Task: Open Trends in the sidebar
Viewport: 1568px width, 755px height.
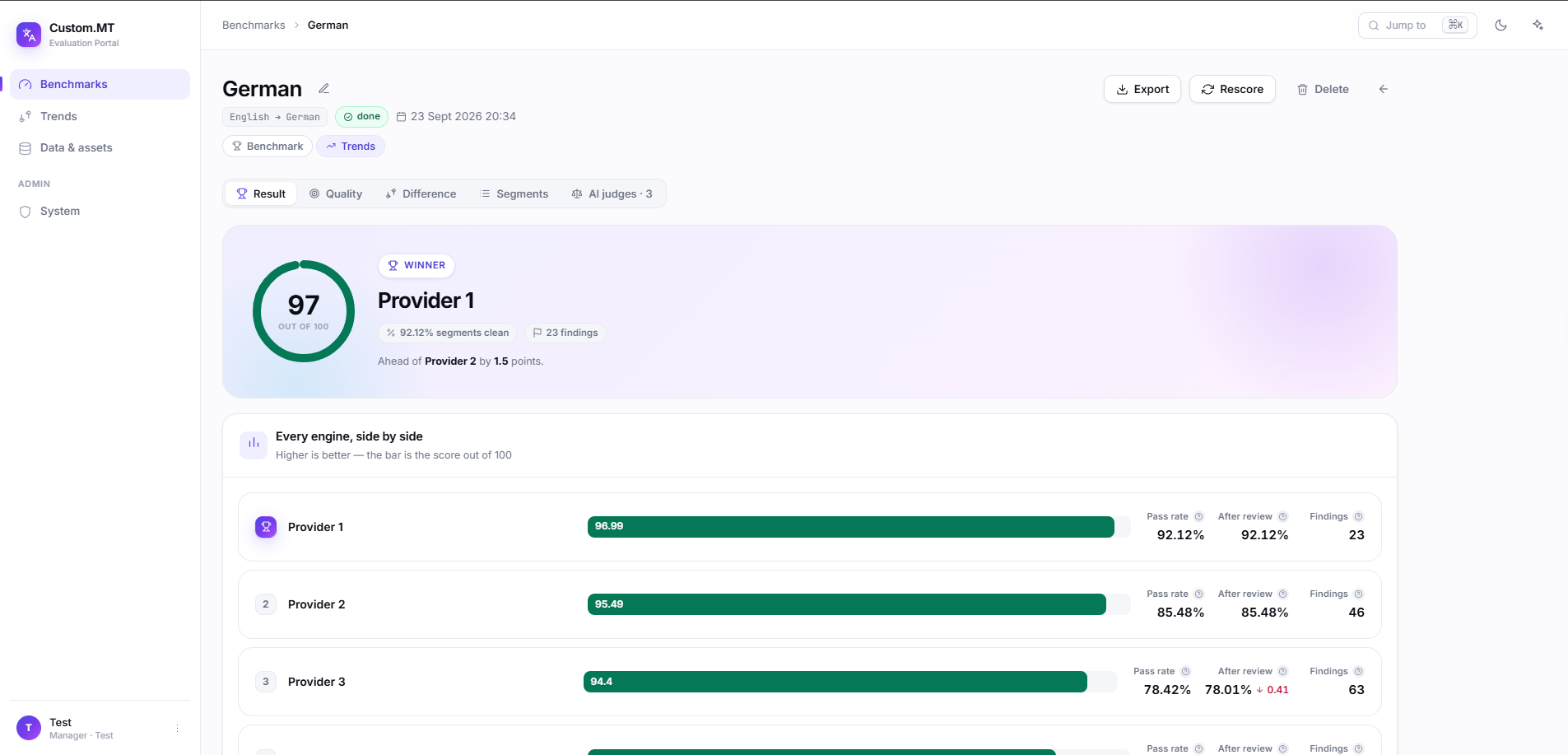Action: [x=100, y=116]
